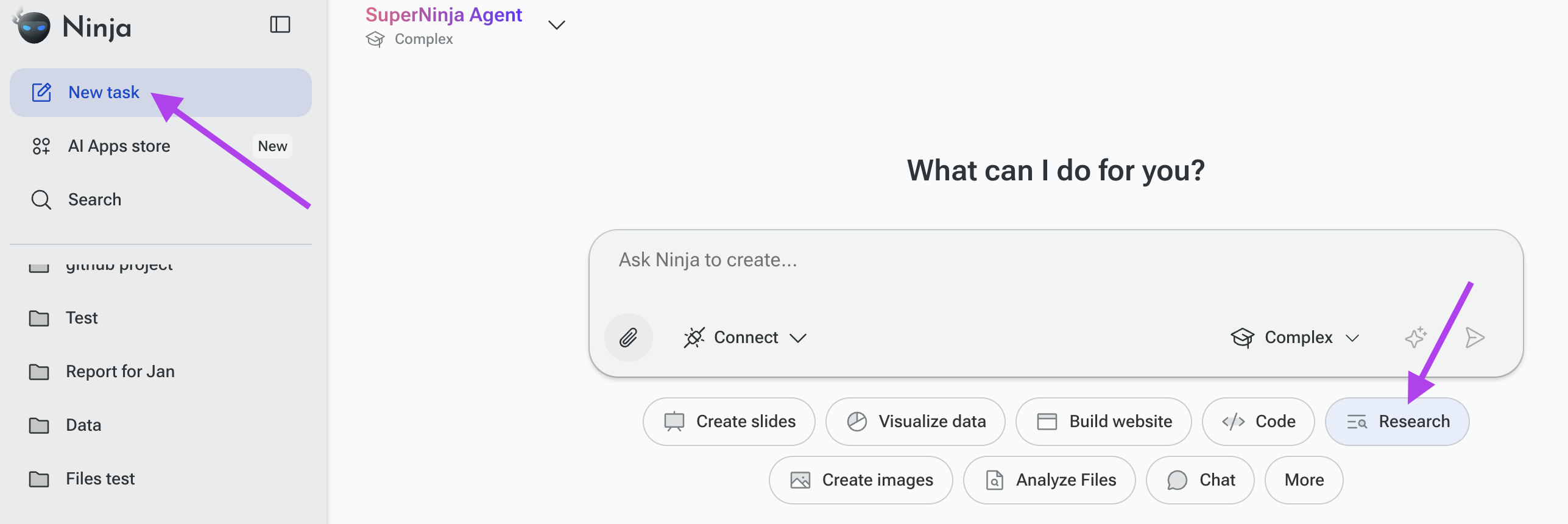Screen dimensions: 1568x524
Task: Click the folder icon next to Report for Jan
Action: click(x=39, y=372)
